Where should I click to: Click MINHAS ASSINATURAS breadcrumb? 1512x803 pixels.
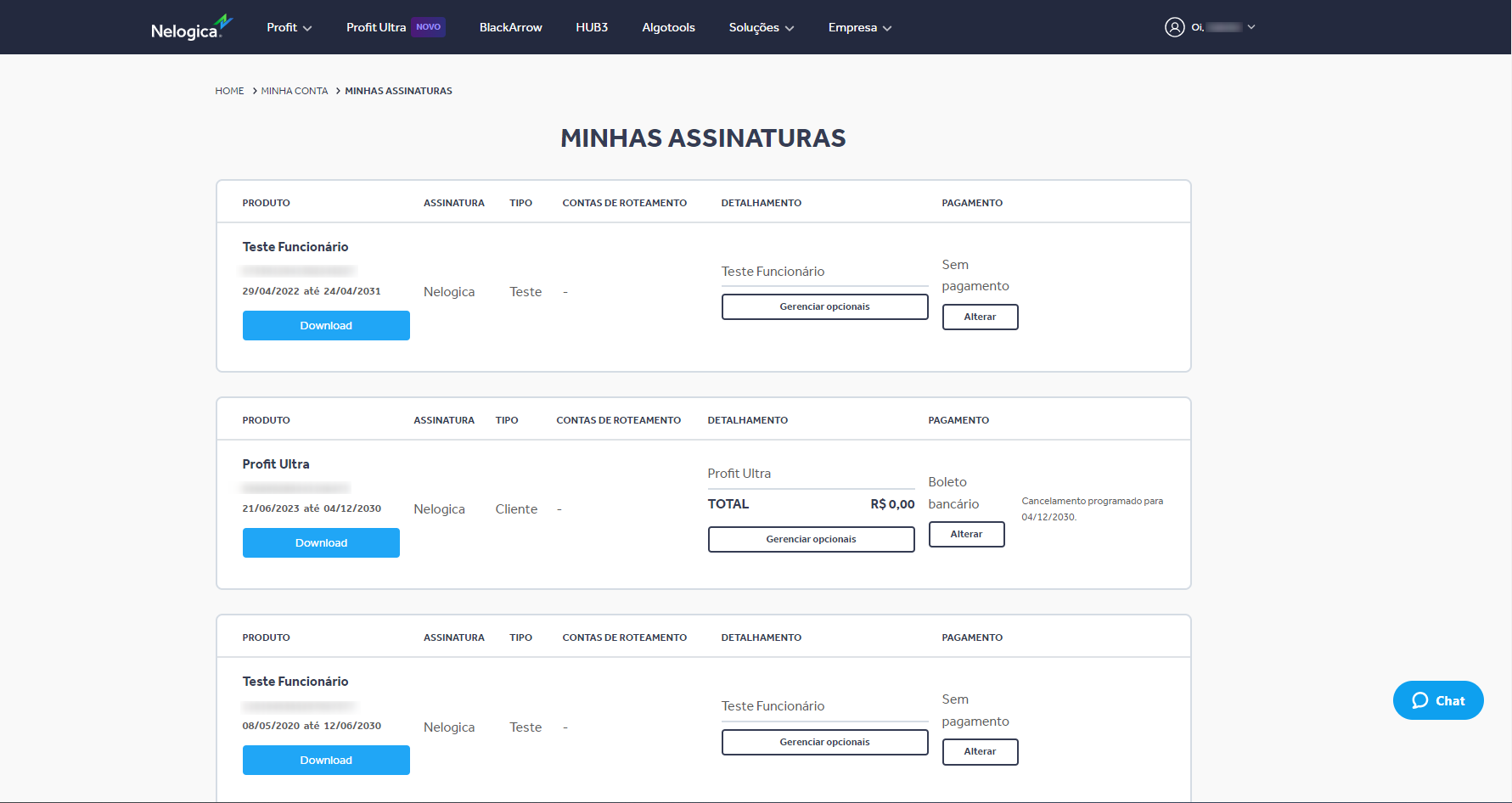(398, 91)
